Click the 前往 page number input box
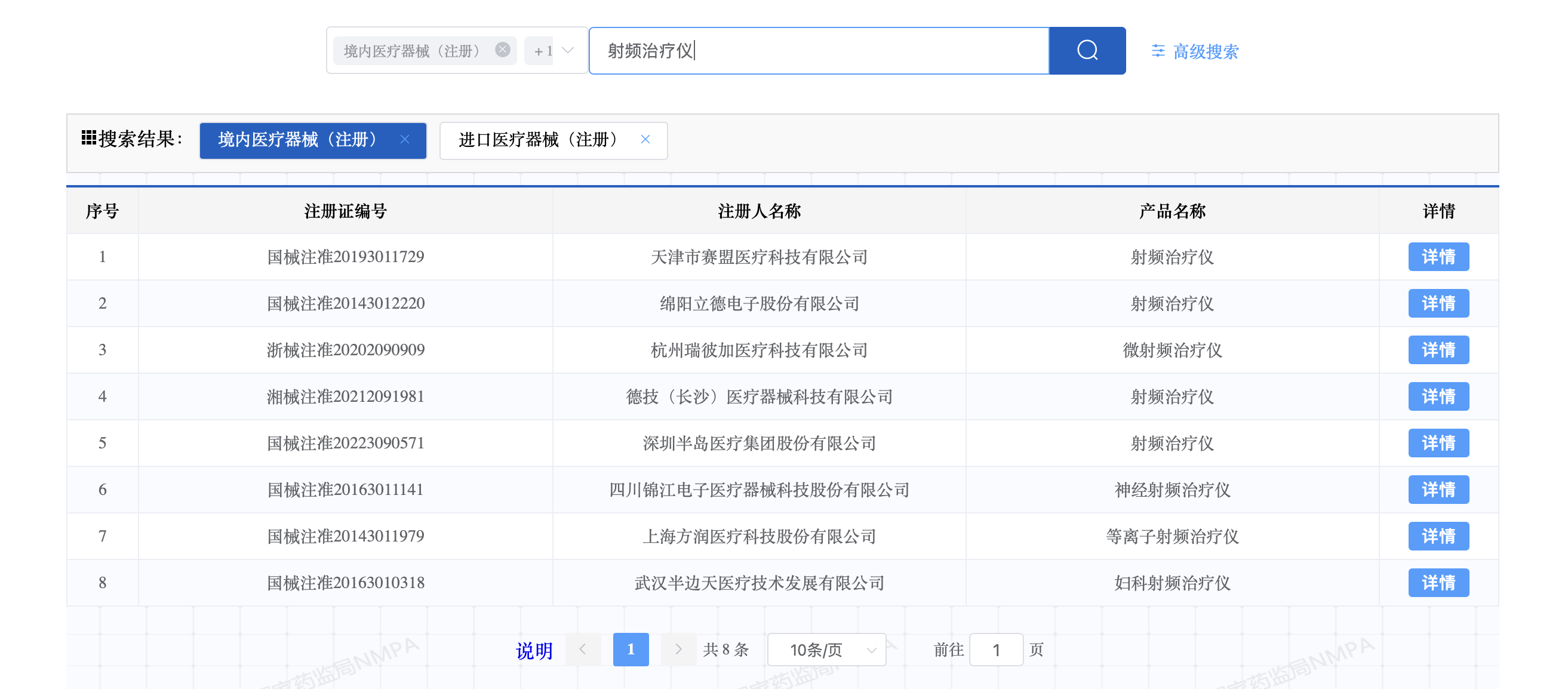The width and height of the screenshot is (1568, 689). pyautogui.click(x=996, y=650)
